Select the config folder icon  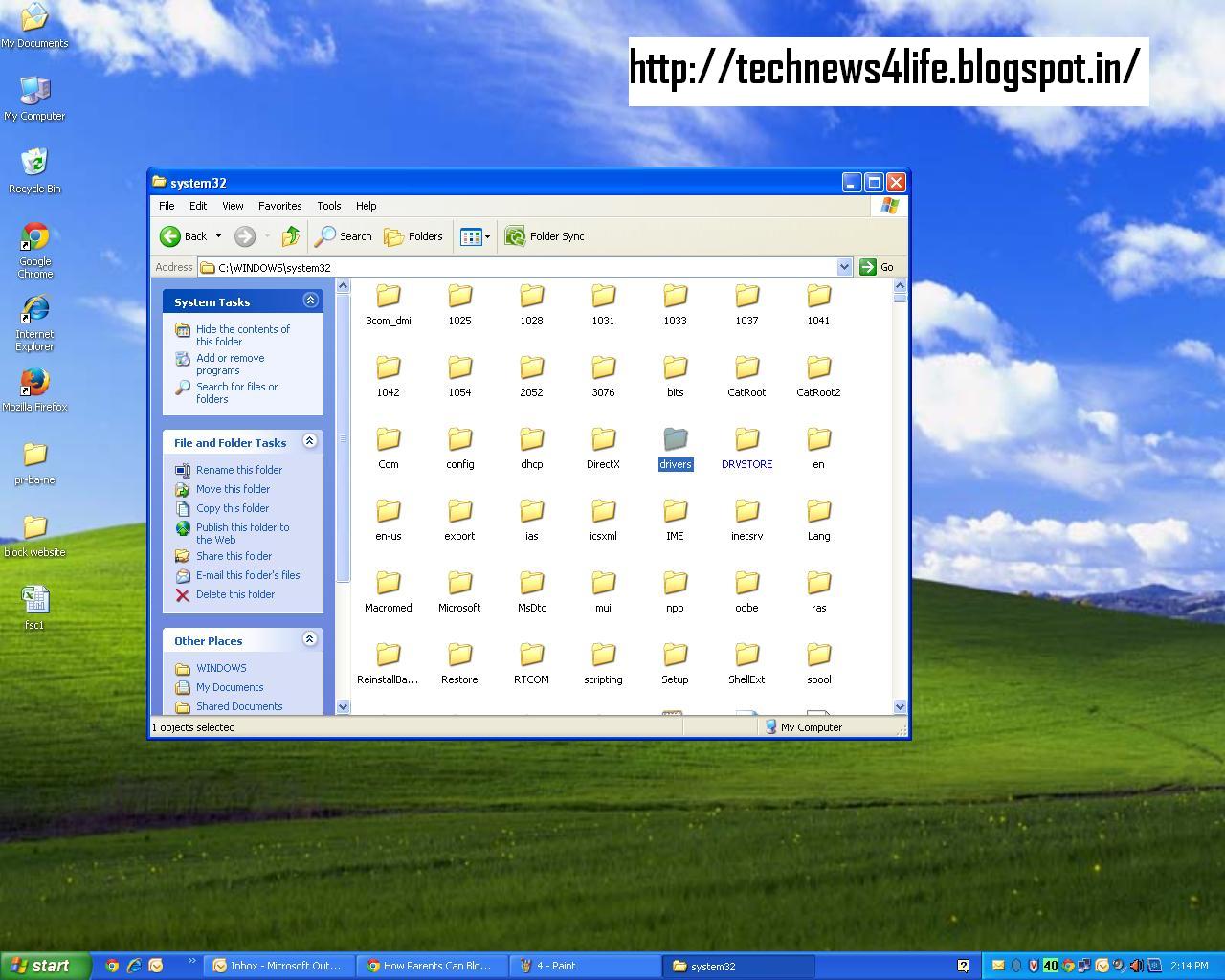pos(460,439)
